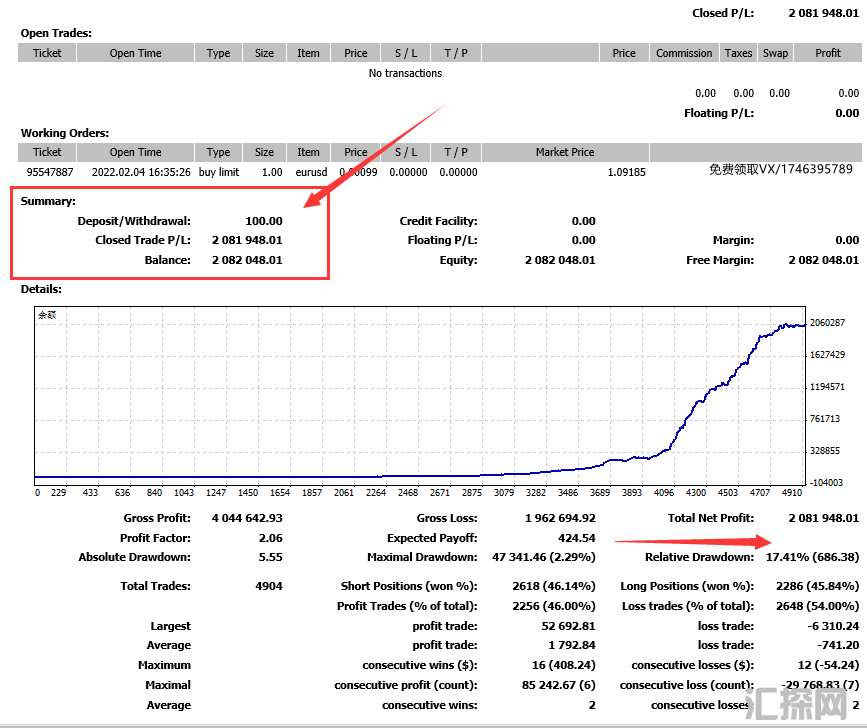The image size is (867, 728).
Task: Click the Expected Payoff value 424.54
Action: (x=577, y=538)
